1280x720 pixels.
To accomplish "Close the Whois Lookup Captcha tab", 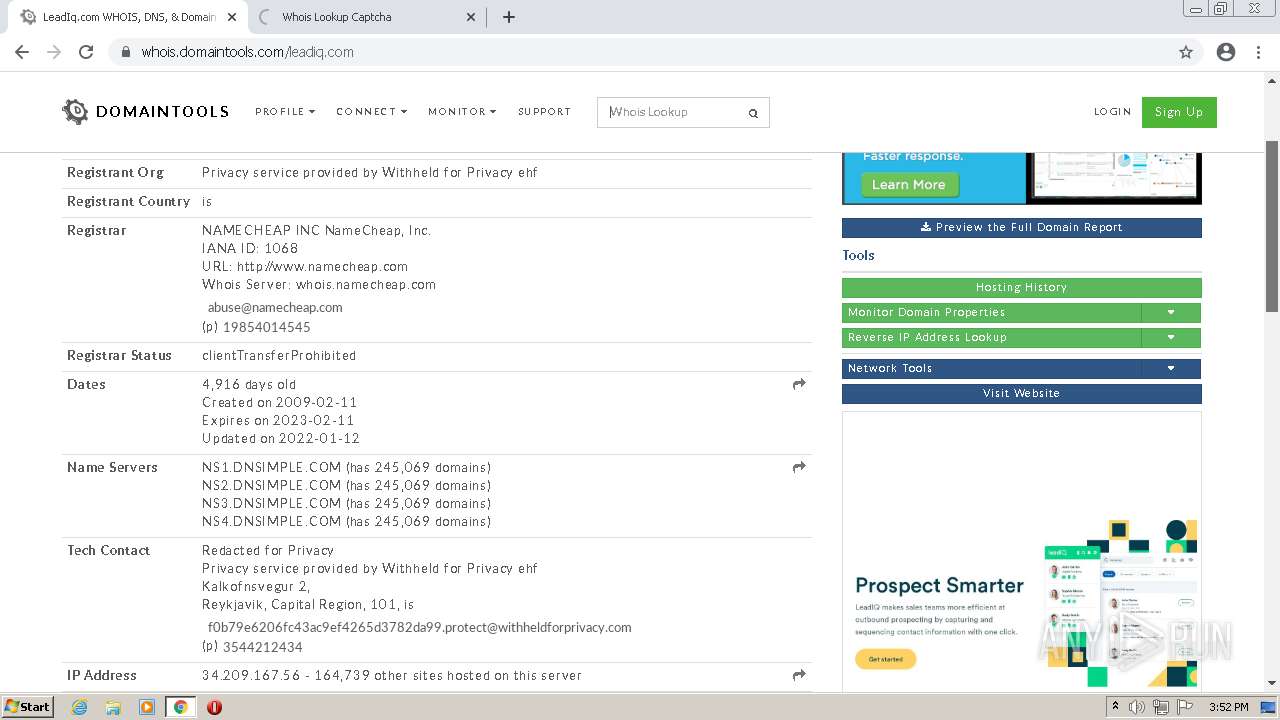I will [x=472, y=17].
